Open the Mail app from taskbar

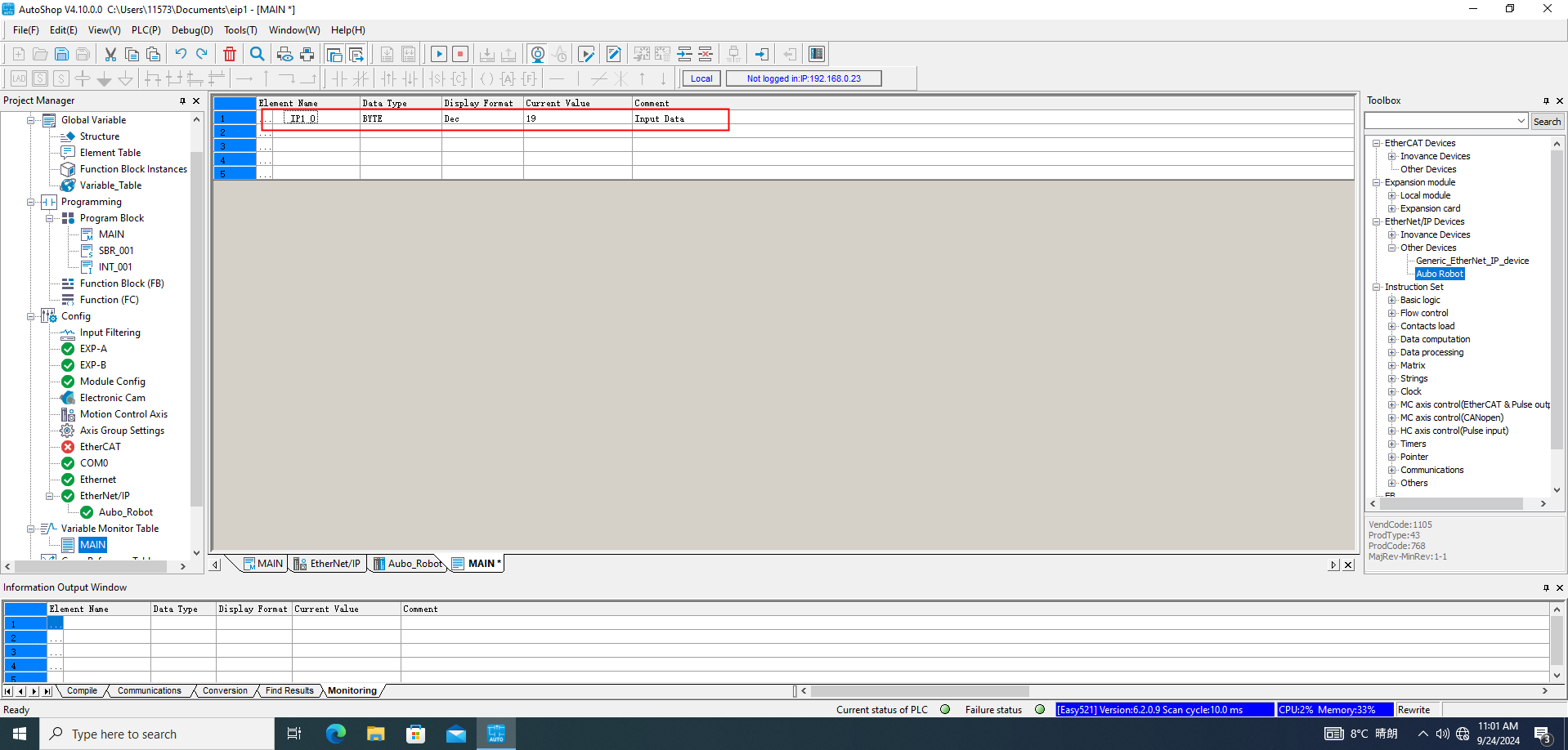tap(456, 734)
